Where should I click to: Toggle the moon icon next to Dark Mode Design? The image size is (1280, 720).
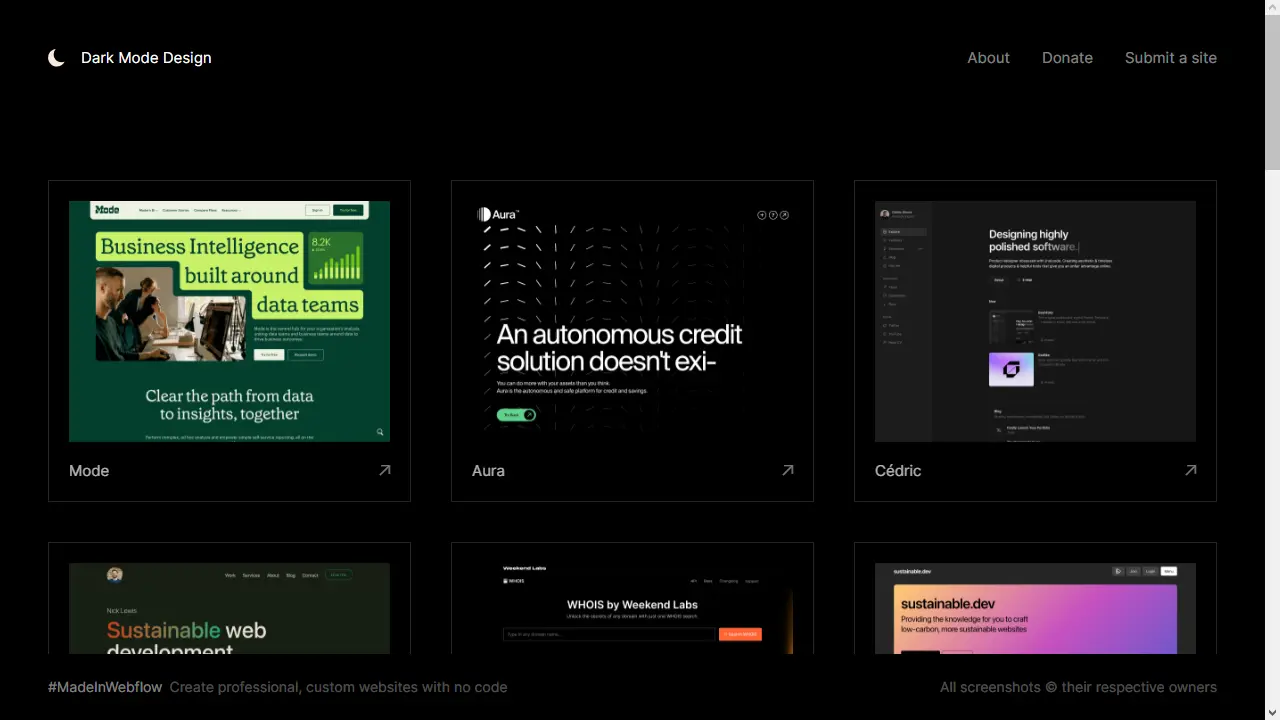point(56,57)
